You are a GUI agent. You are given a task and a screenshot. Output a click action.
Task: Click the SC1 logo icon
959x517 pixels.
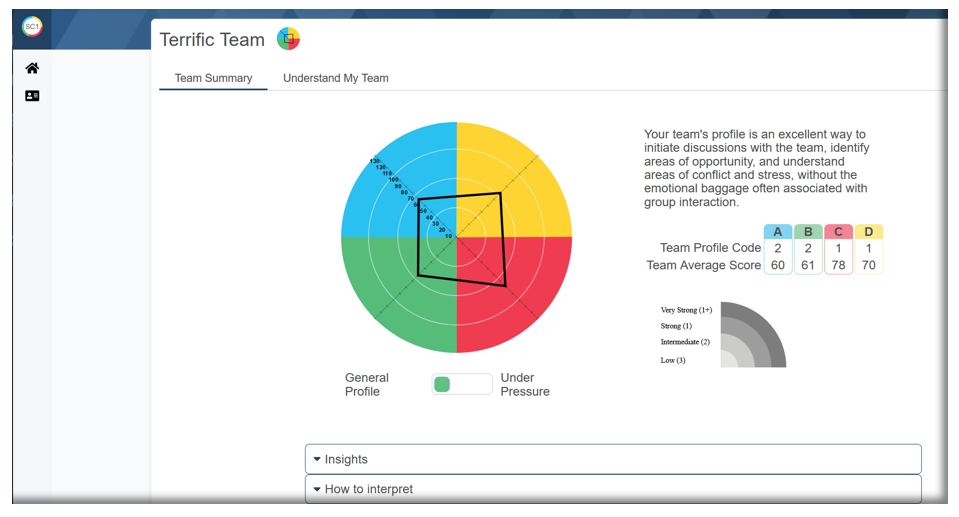32,26
